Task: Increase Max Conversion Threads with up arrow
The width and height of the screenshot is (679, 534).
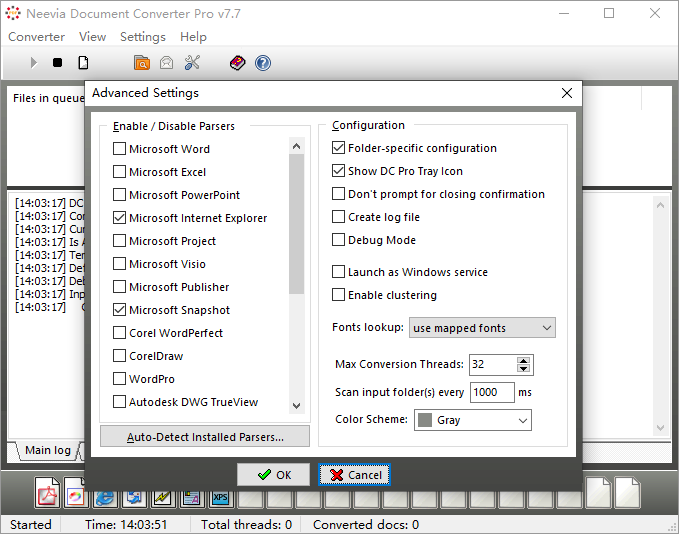Action: (x=524, y=360)
